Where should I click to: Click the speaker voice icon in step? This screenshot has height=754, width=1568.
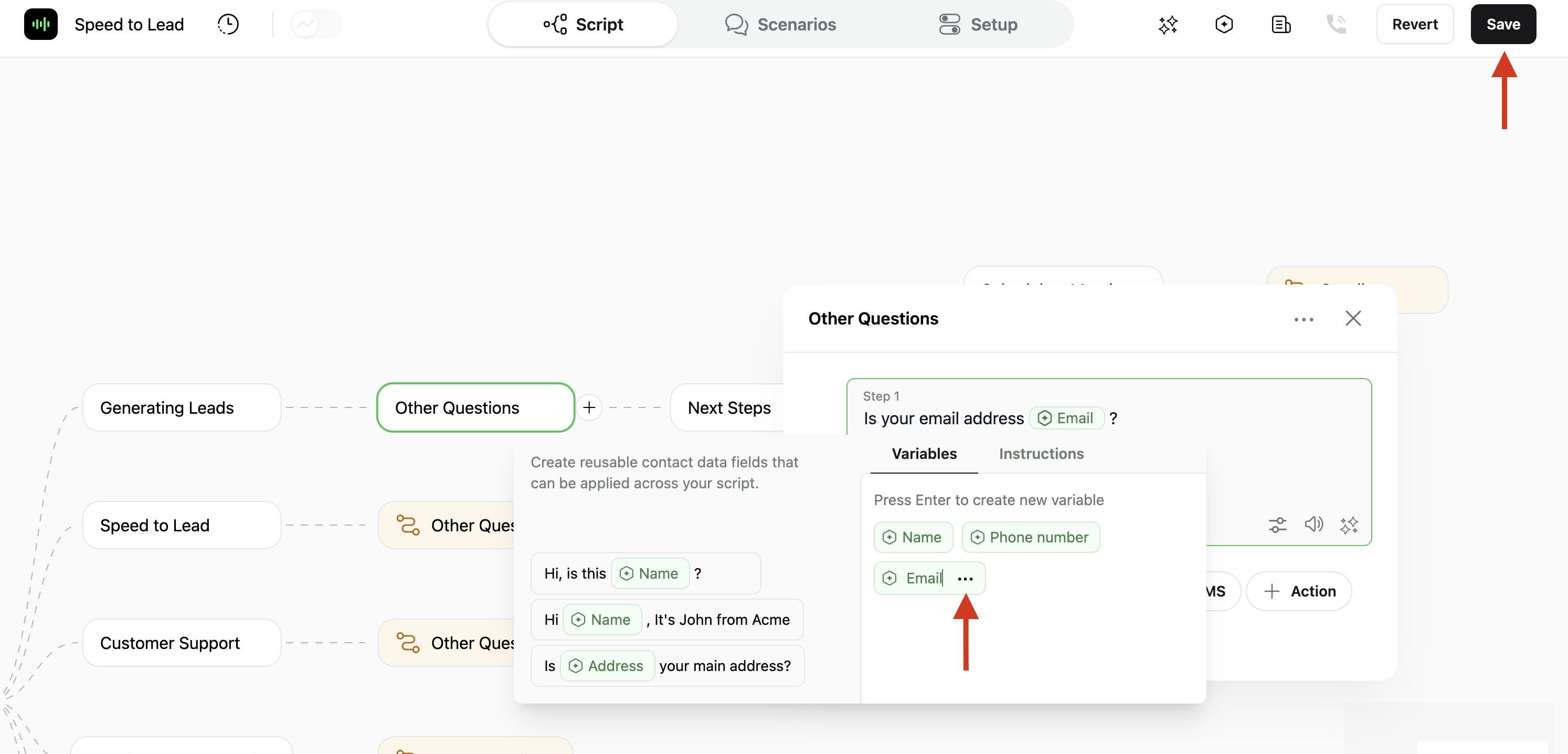[x=1313, y=525]
